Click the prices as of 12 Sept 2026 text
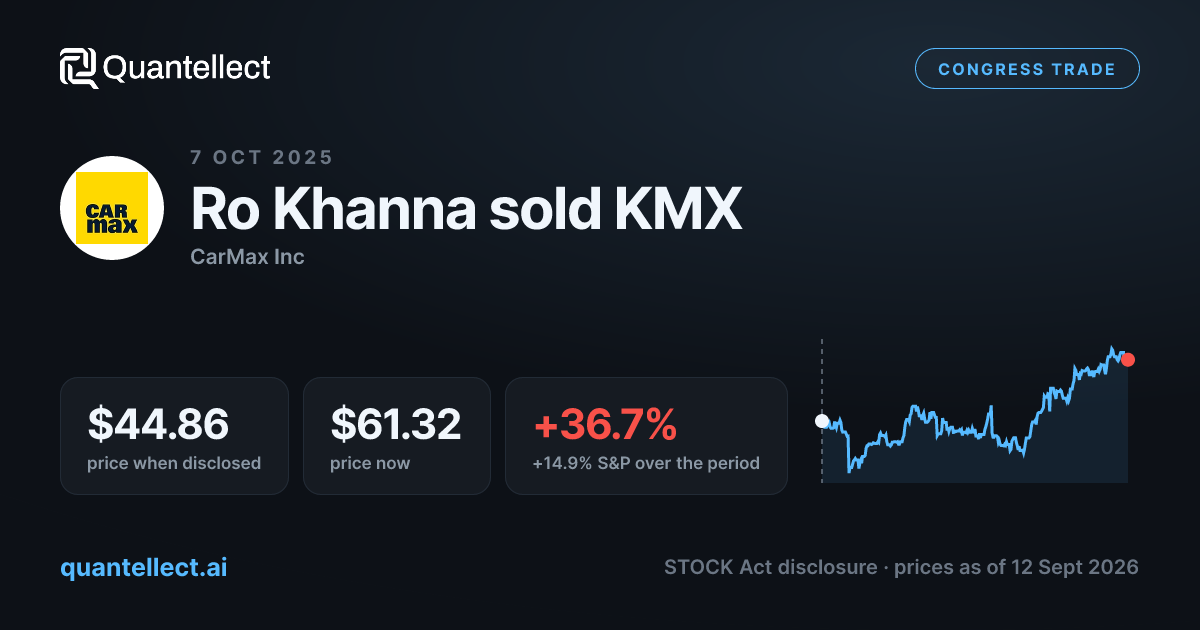This screenshot has width=1200, height=630. pos(1016,567)
